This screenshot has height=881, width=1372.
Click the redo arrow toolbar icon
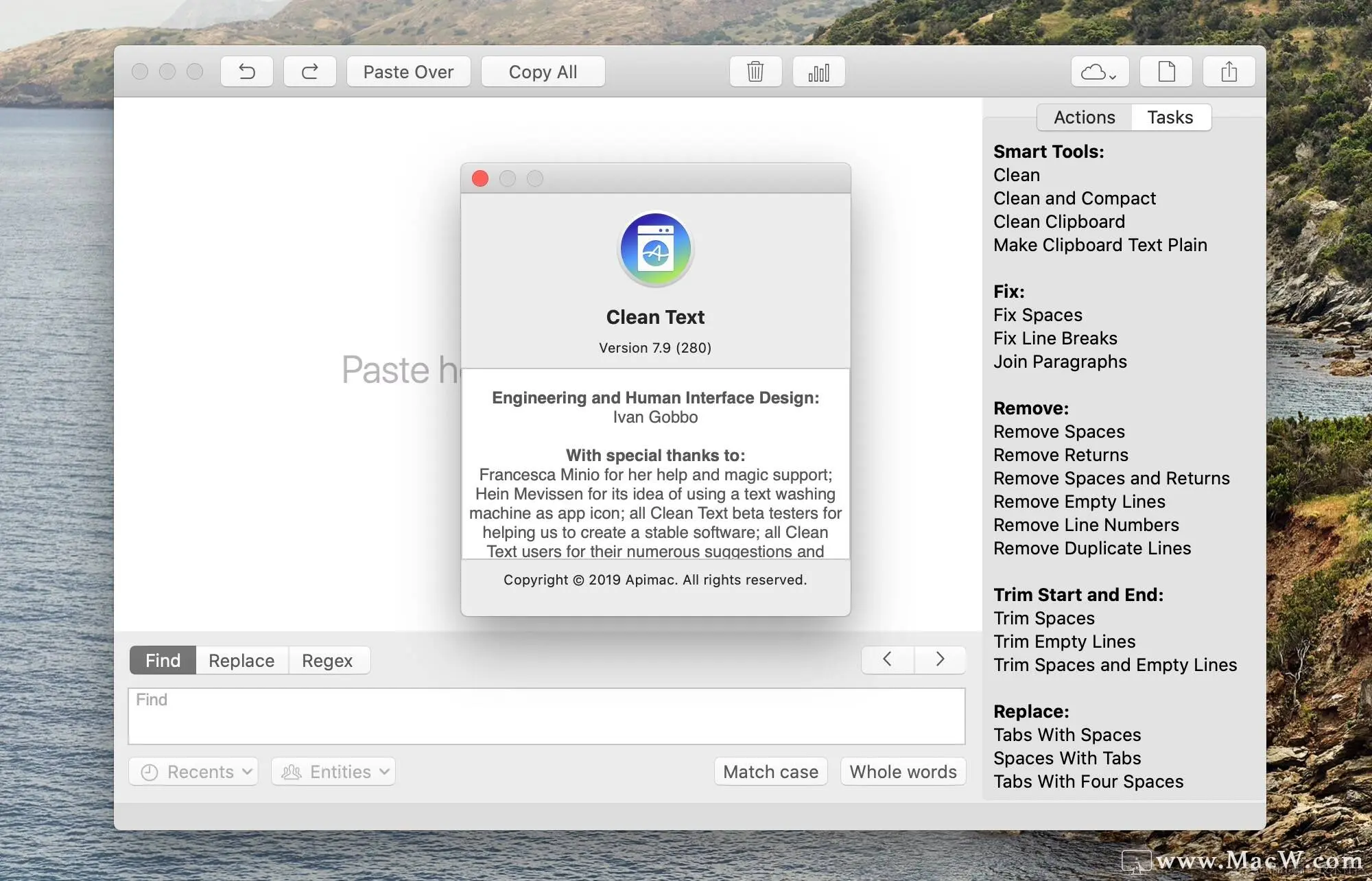tap(310, 71)
